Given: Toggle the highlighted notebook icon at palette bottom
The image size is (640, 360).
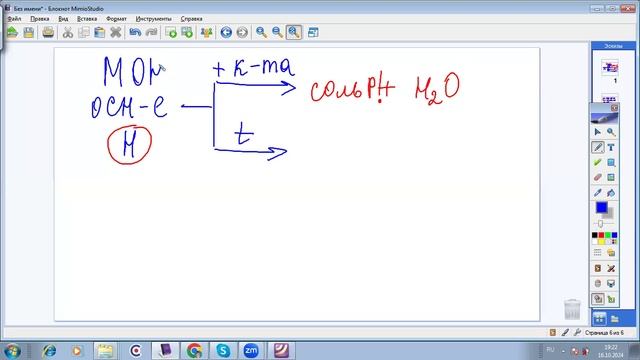Looking at the screenshot, I should (598, 299).
